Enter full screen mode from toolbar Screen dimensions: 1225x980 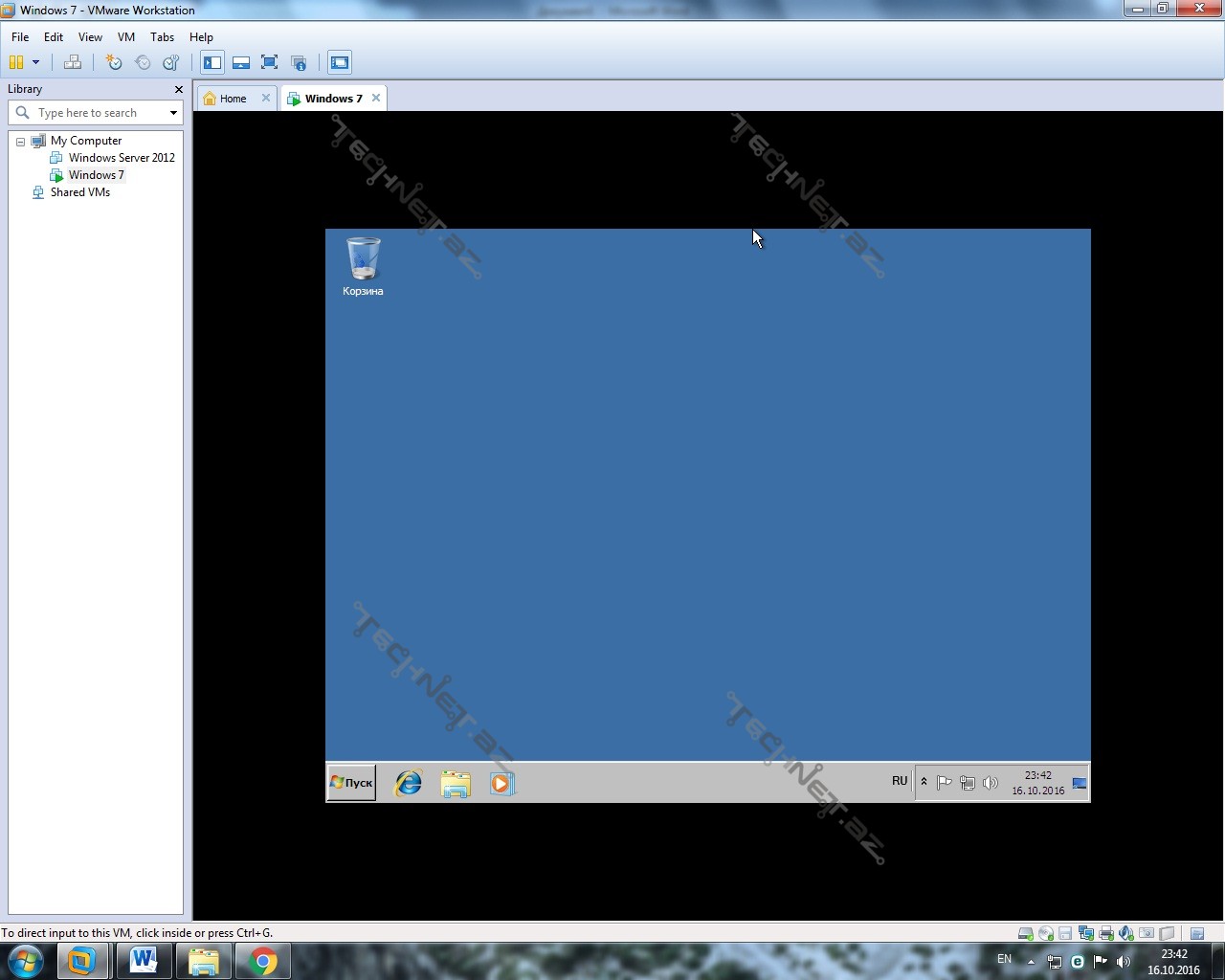270,63
